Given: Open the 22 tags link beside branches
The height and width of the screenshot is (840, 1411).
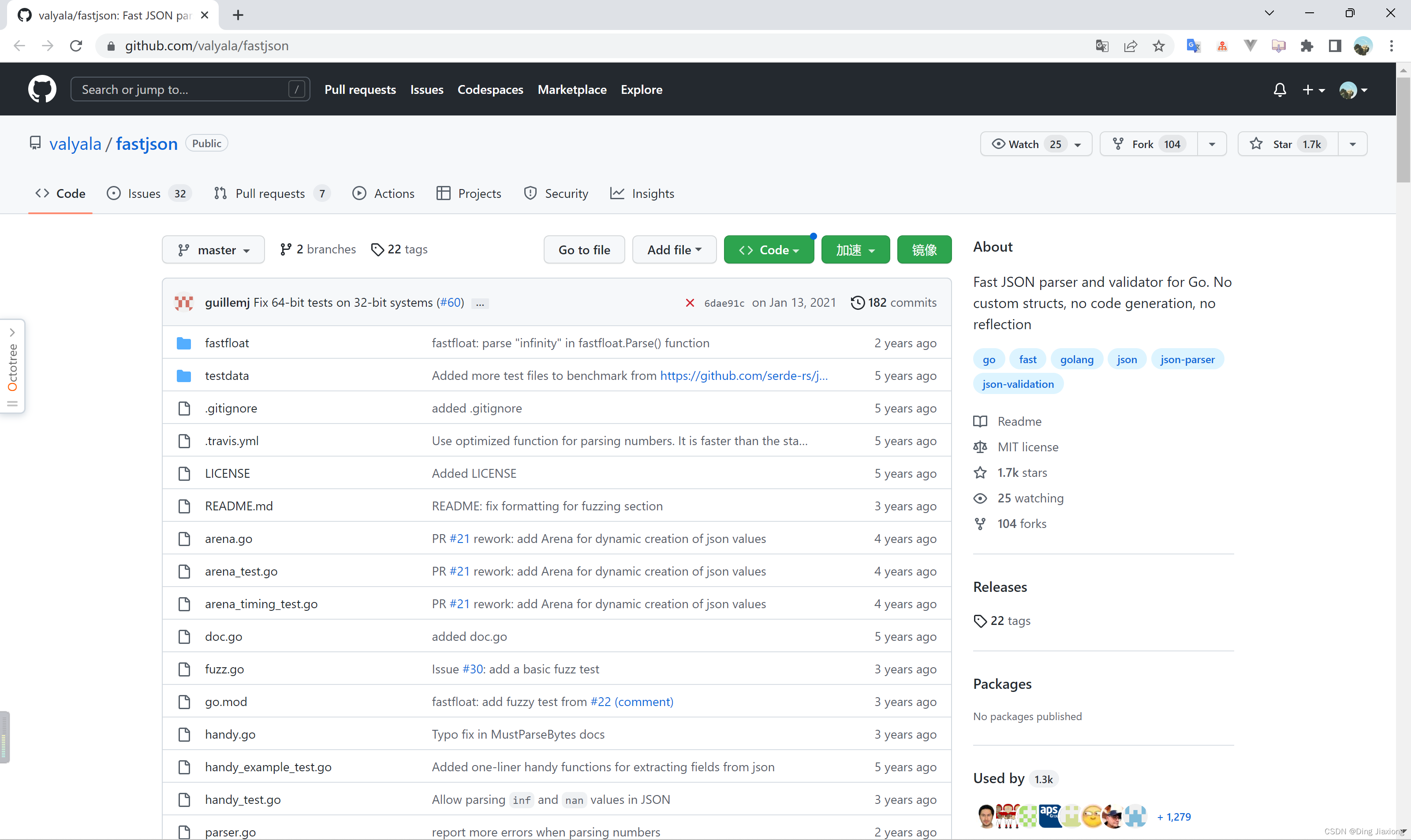Looking at the screenshot, I should pyautogui.click(x=399, y=249).
